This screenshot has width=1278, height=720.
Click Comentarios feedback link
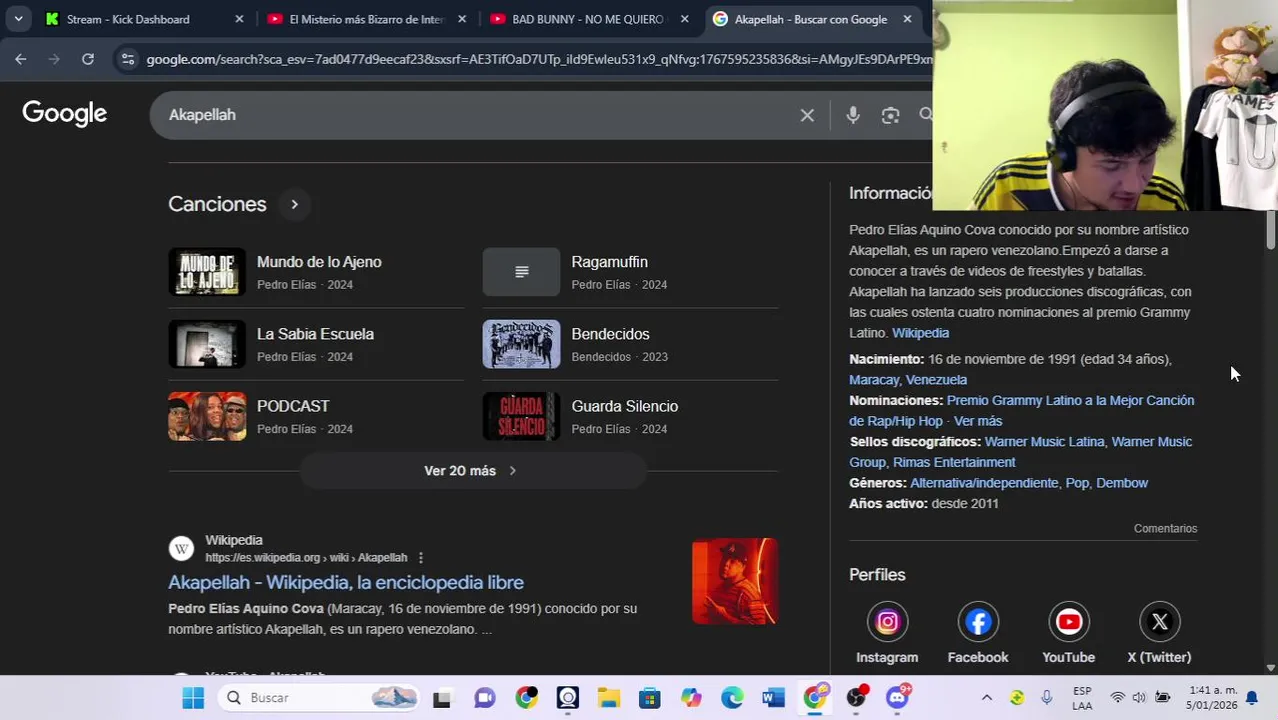pos(1165,529)
